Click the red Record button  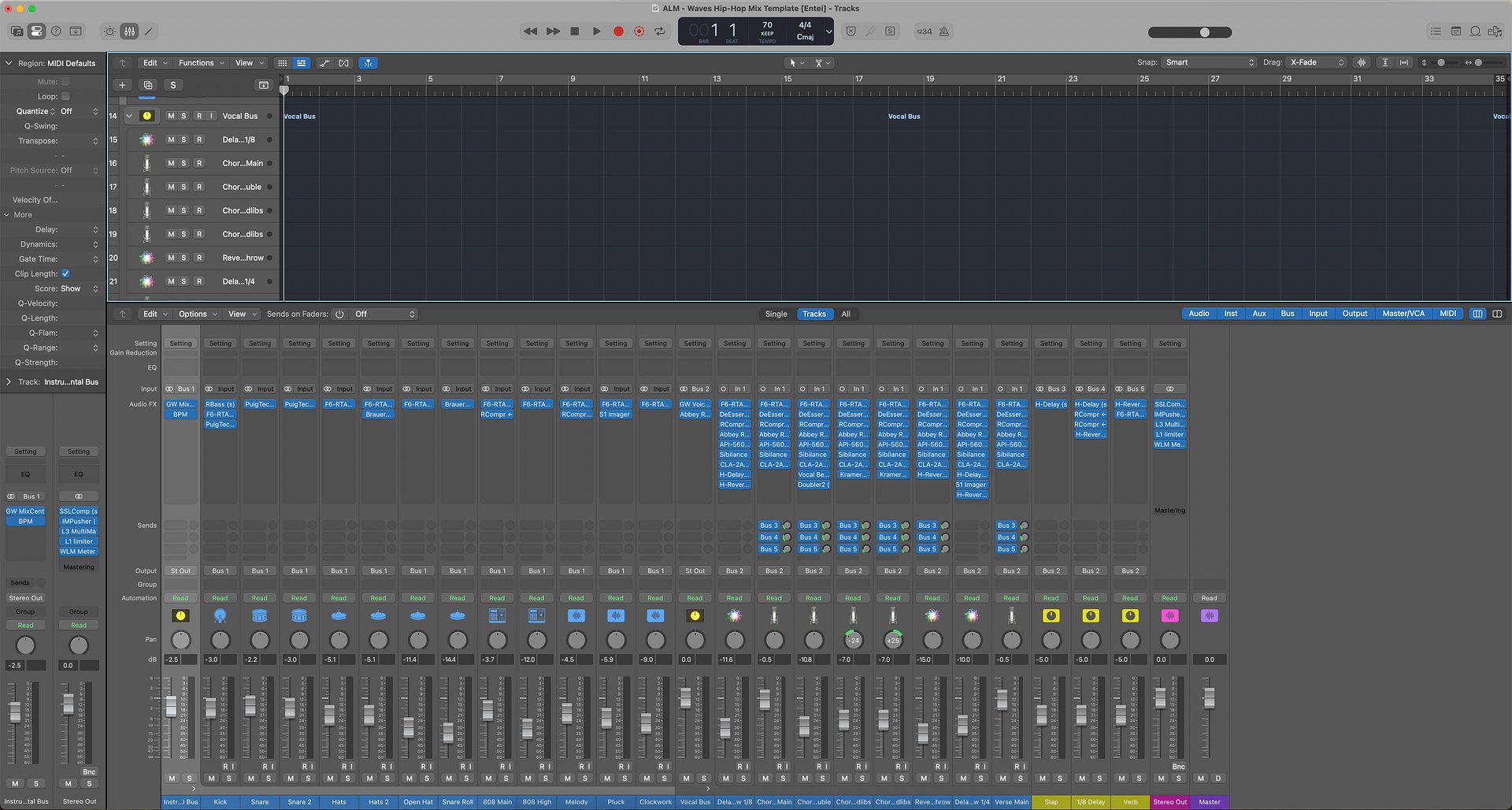click(619, 32)
